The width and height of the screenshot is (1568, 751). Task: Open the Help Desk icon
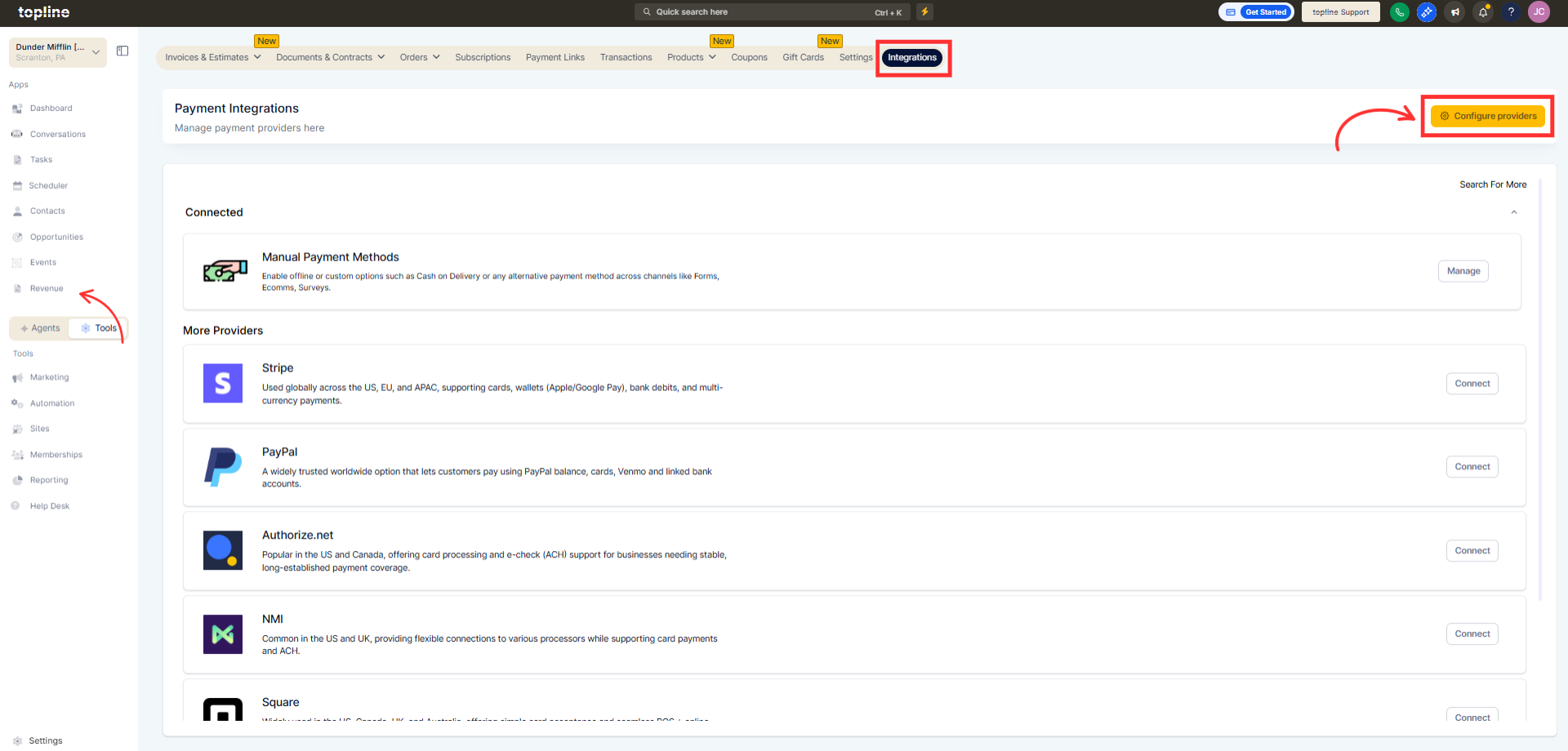[15, 506]
